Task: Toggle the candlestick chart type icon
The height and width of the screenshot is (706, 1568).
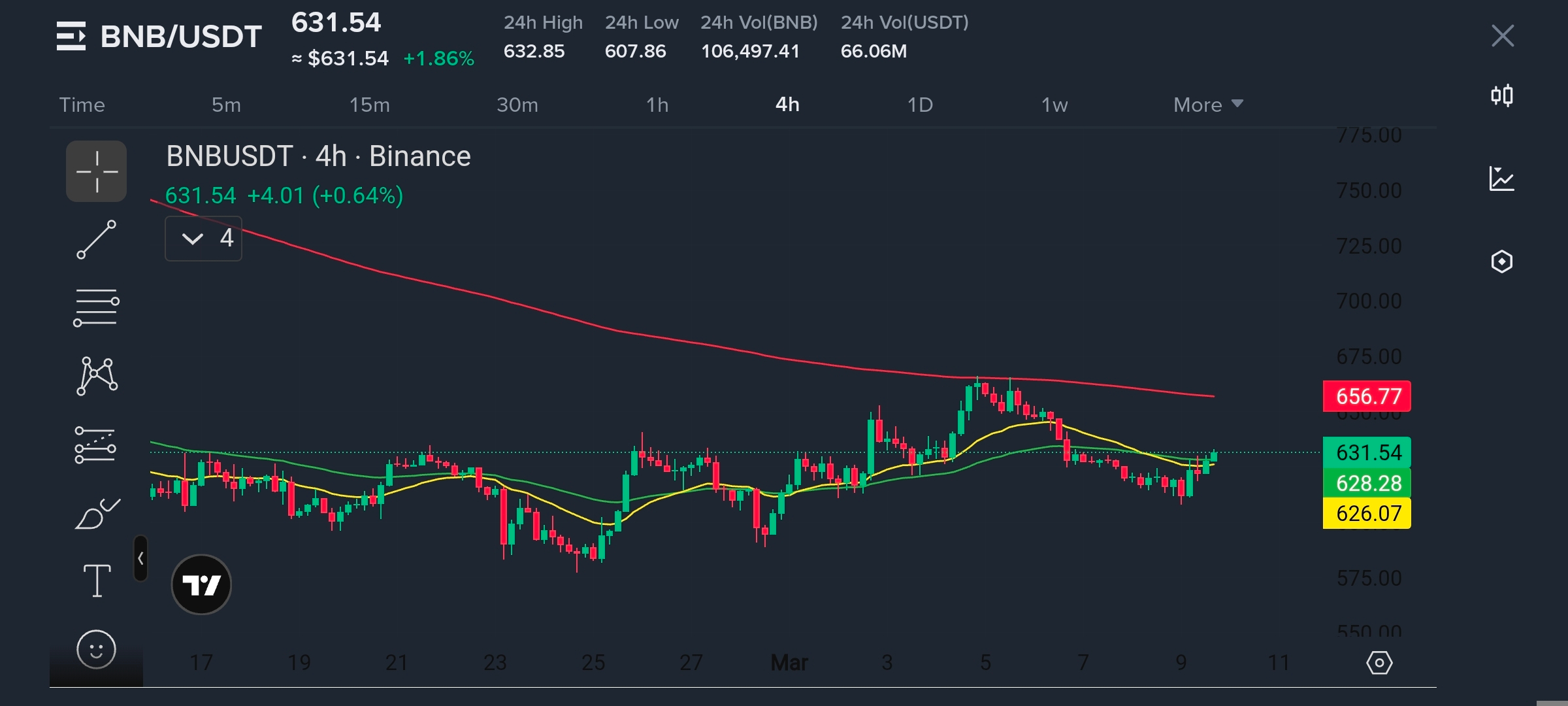Action: click(1501, 96)
